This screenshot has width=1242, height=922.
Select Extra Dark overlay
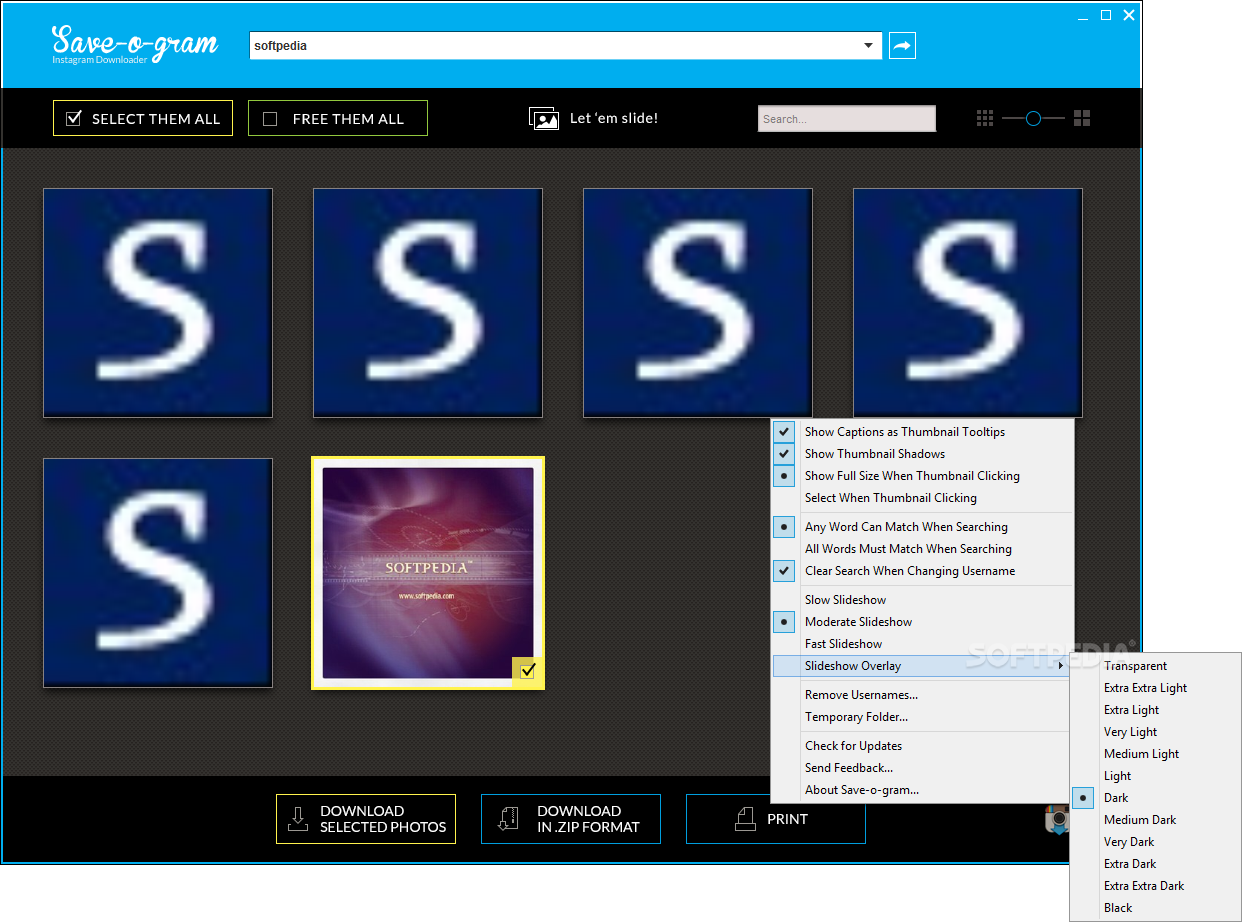[1155, 864]
